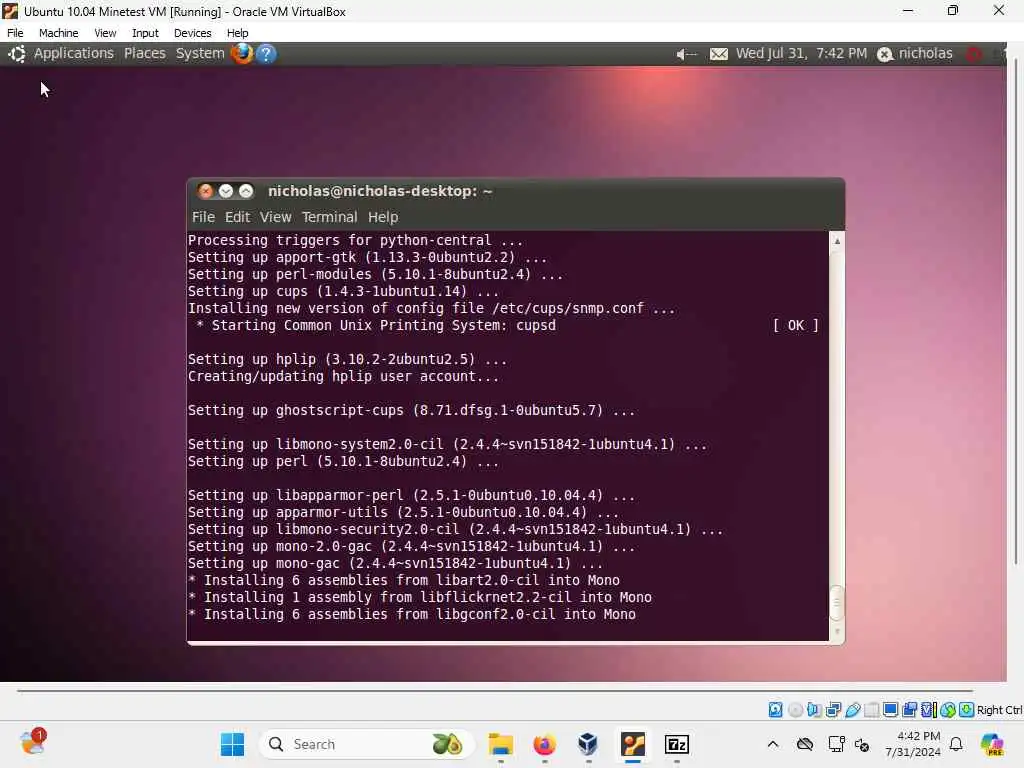Open the VirtualBox Help menu

tap(237, 33)
